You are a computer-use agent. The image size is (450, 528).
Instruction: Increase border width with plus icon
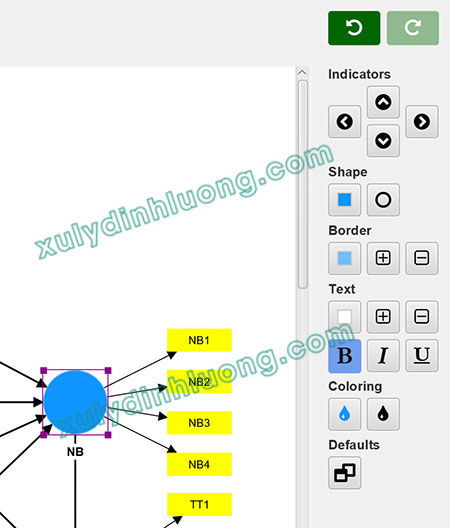click(x=383, y=258)
